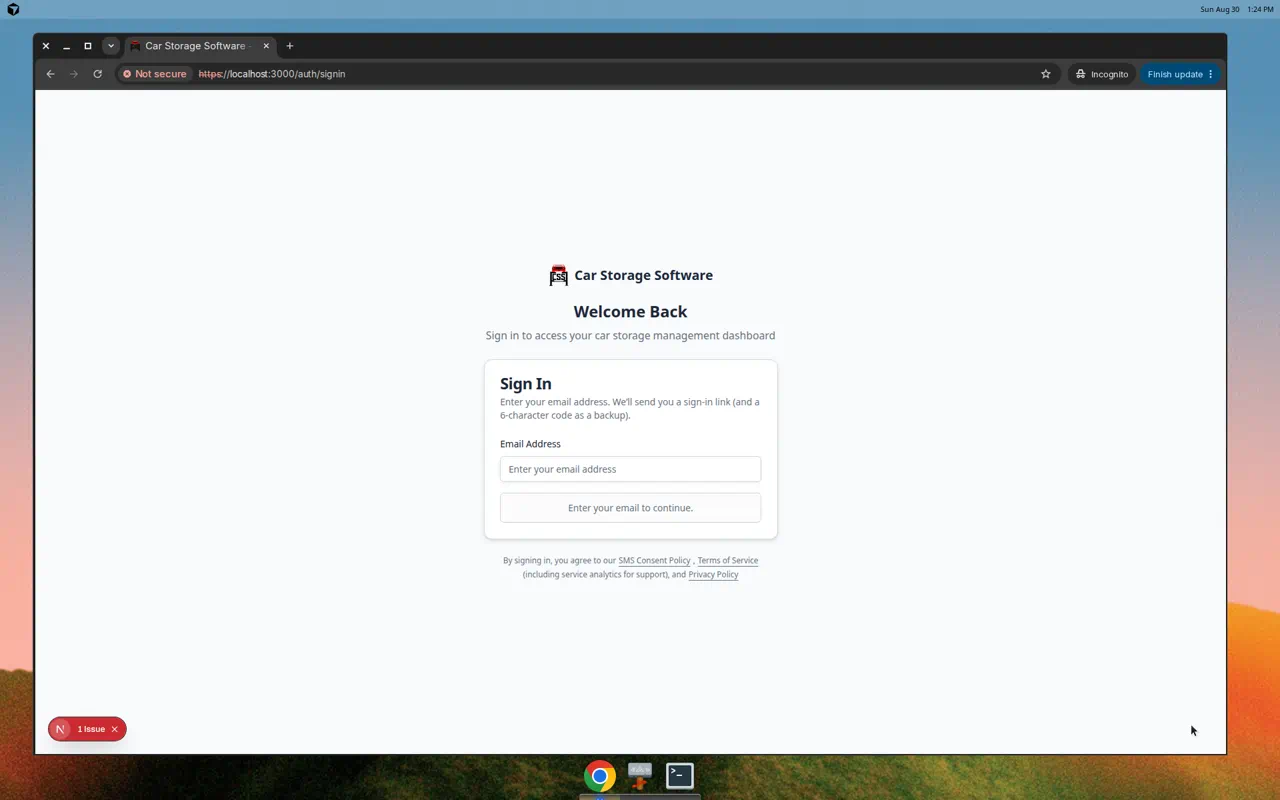
Task: Open the middle dock application icon
Action: pyautogui.click(x=640, y=776)
